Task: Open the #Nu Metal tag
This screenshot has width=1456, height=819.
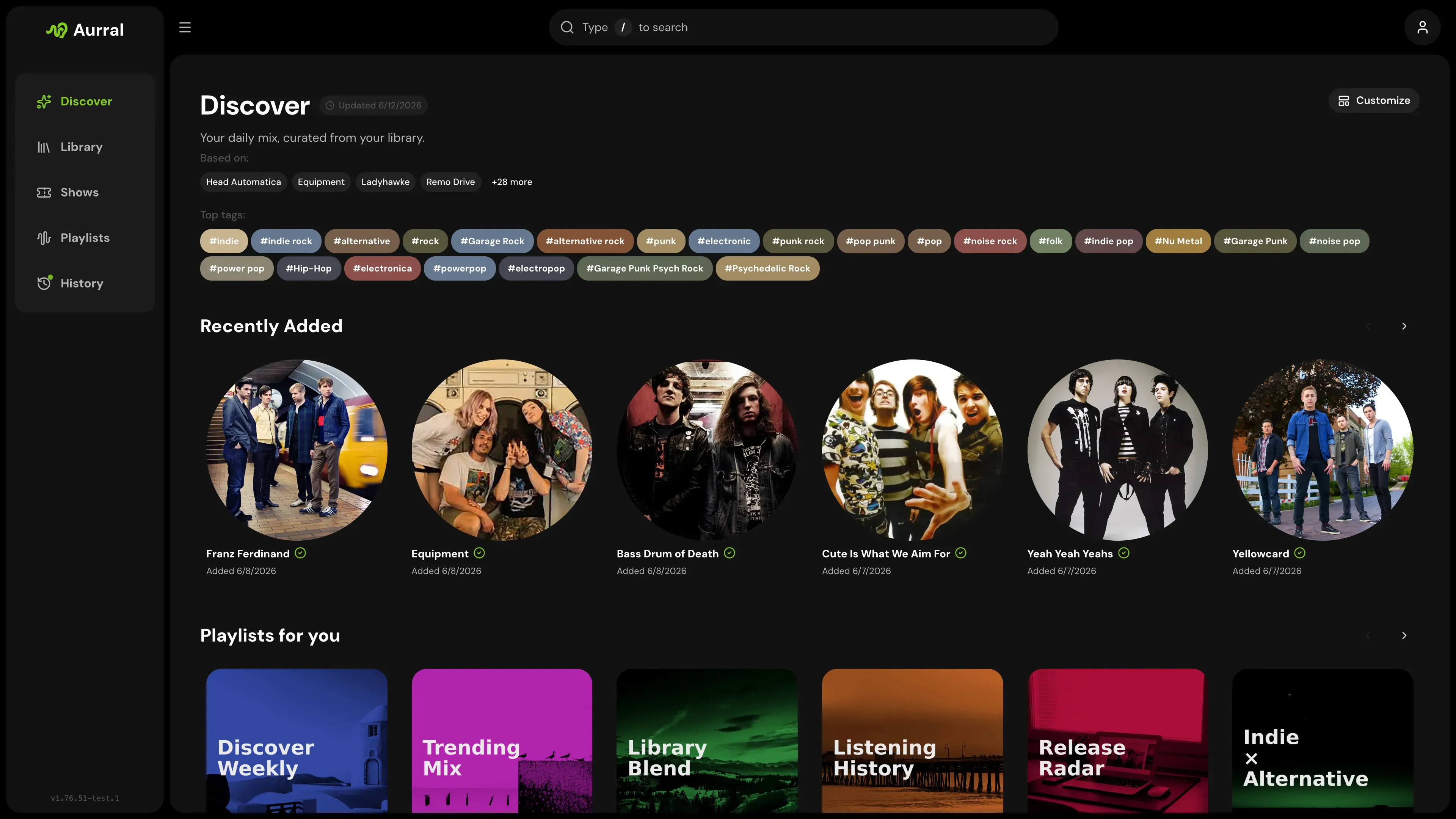Action: (1178, 242)
